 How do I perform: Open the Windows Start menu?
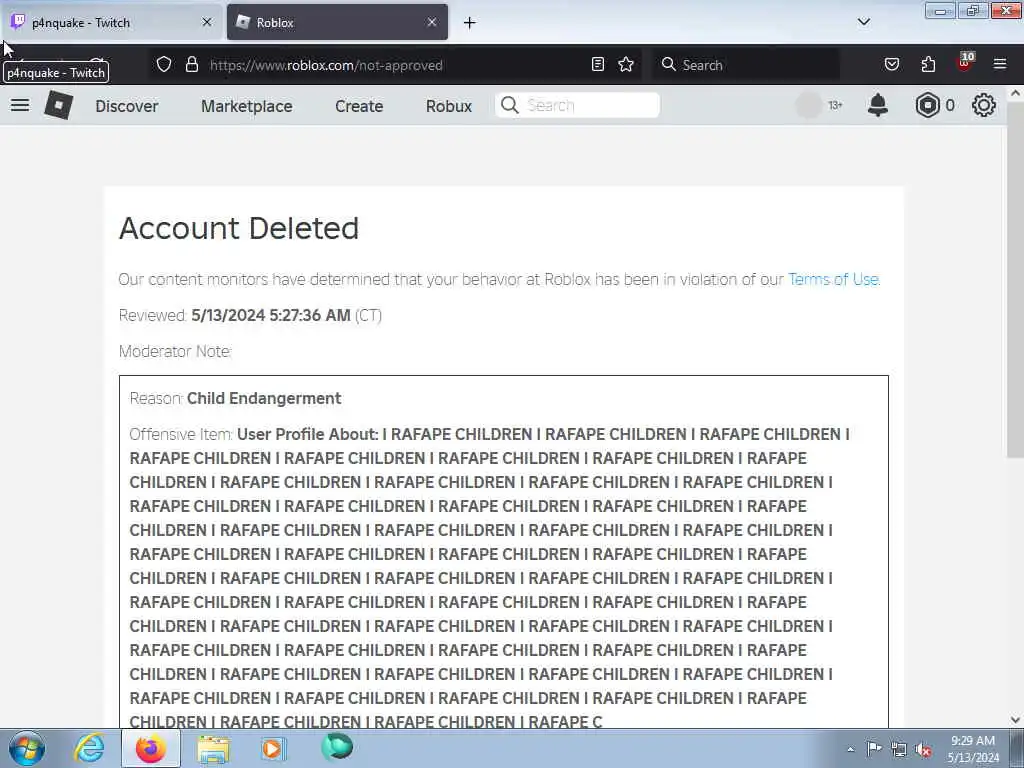coord(27,748)
